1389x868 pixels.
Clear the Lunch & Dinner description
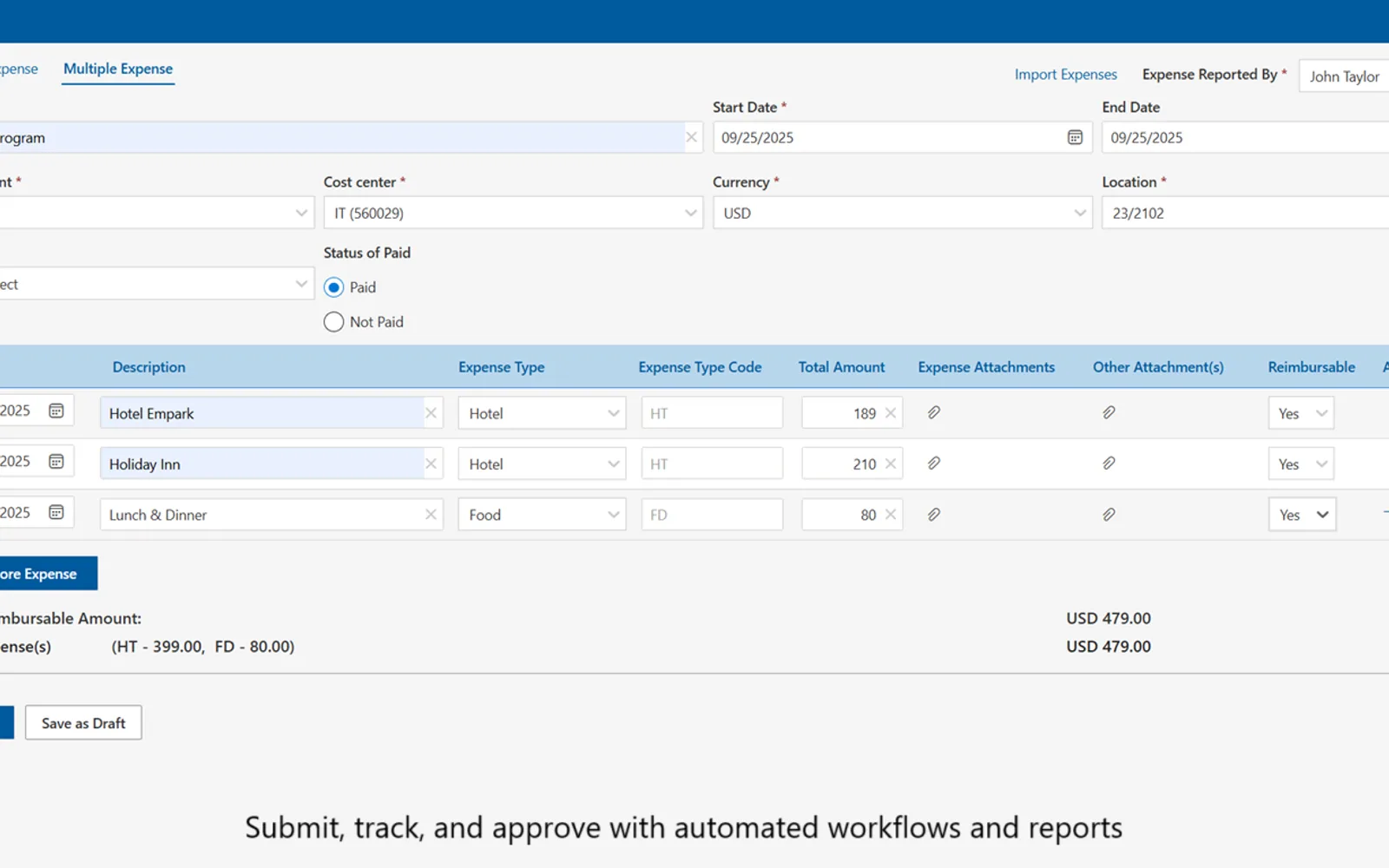tap(431, 515)
